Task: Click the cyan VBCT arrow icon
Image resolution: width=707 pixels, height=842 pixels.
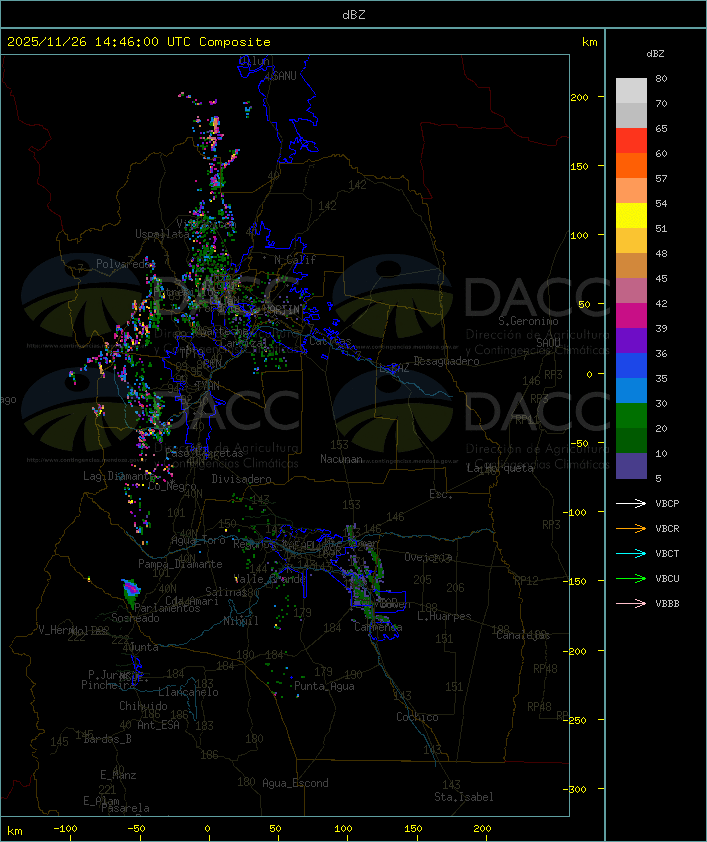Action: click(631, 554)
